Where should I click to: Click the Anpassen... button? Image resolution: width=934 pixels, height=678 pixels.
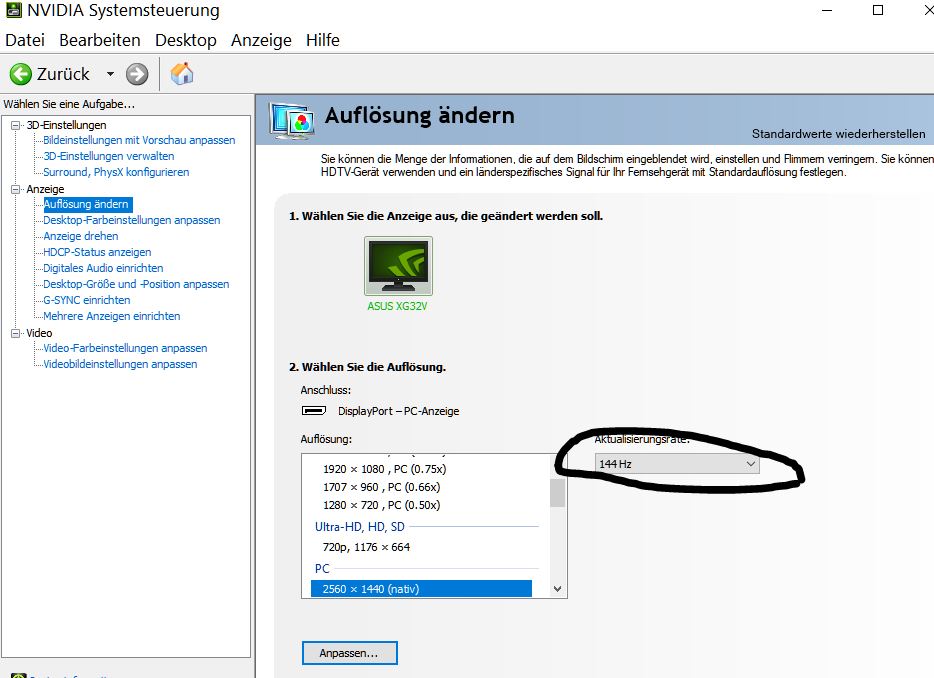point(350,653)
